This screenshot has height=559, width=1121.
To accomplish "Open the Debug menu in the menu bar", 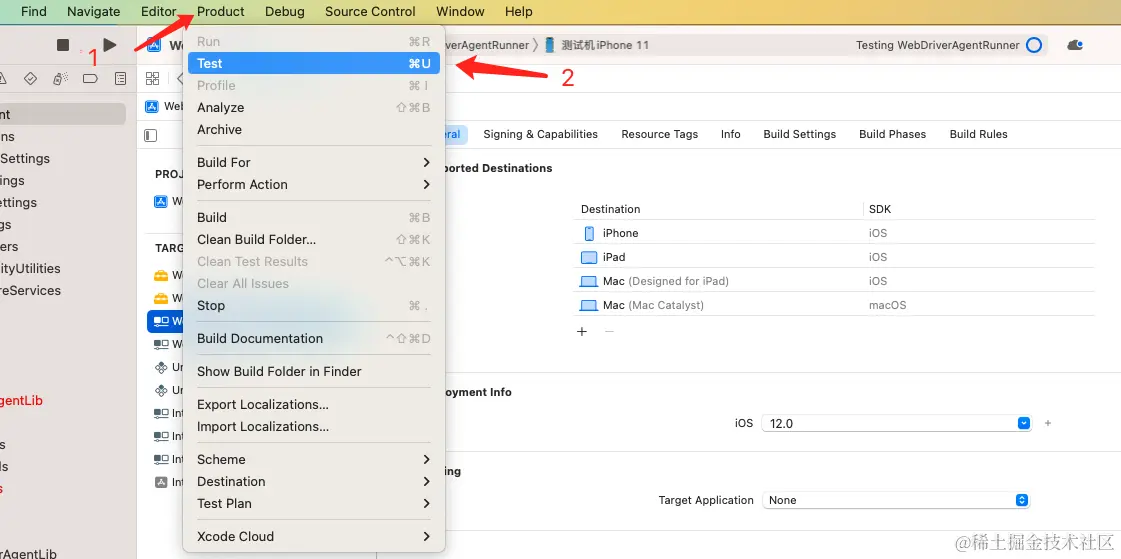I will point(285,11).
